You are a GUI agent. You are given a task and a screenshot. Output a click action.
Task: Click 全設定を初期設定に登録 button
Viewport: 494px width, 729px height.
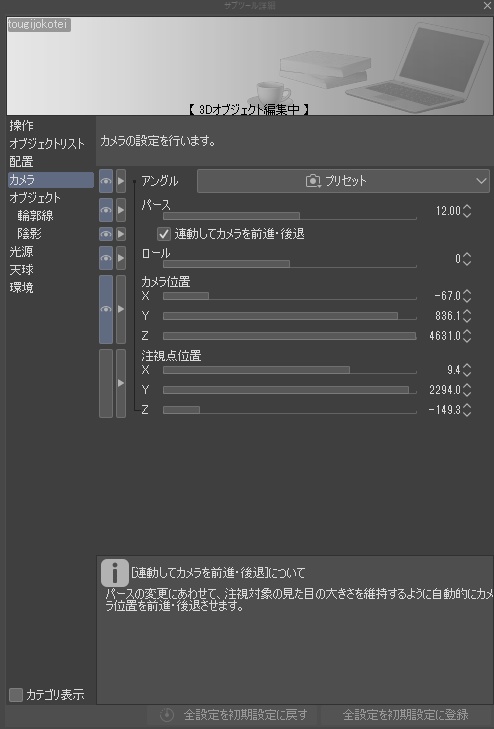click(x=406, y=715)
